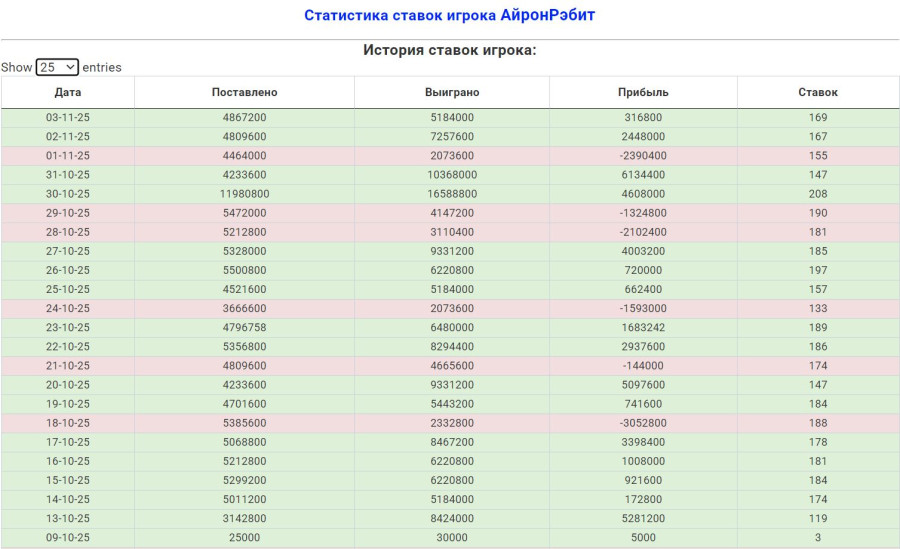This screenshot has height=549, width=900.
Task: Click the -2390400 profit cell
Action: tap(643, 156)
